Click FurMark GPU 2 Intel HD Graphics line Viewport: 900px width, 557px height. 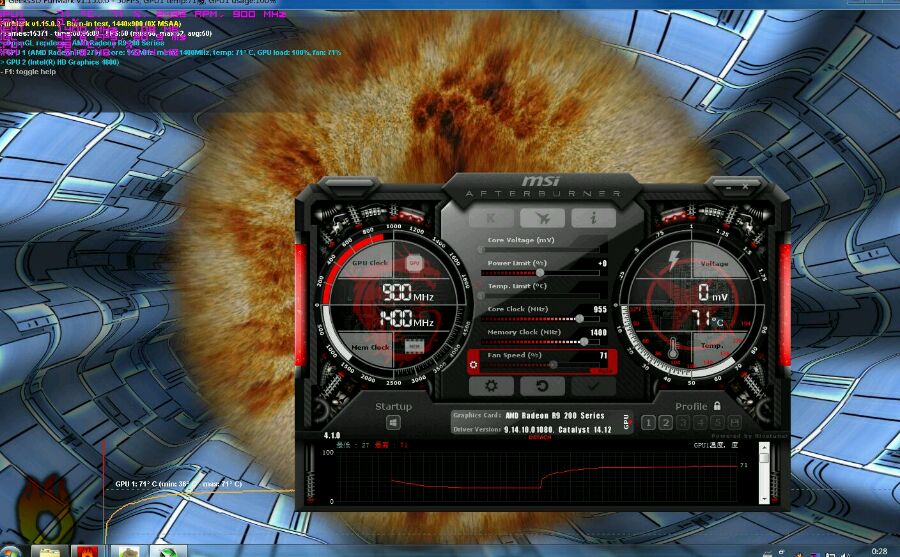[x=60, y=62]
